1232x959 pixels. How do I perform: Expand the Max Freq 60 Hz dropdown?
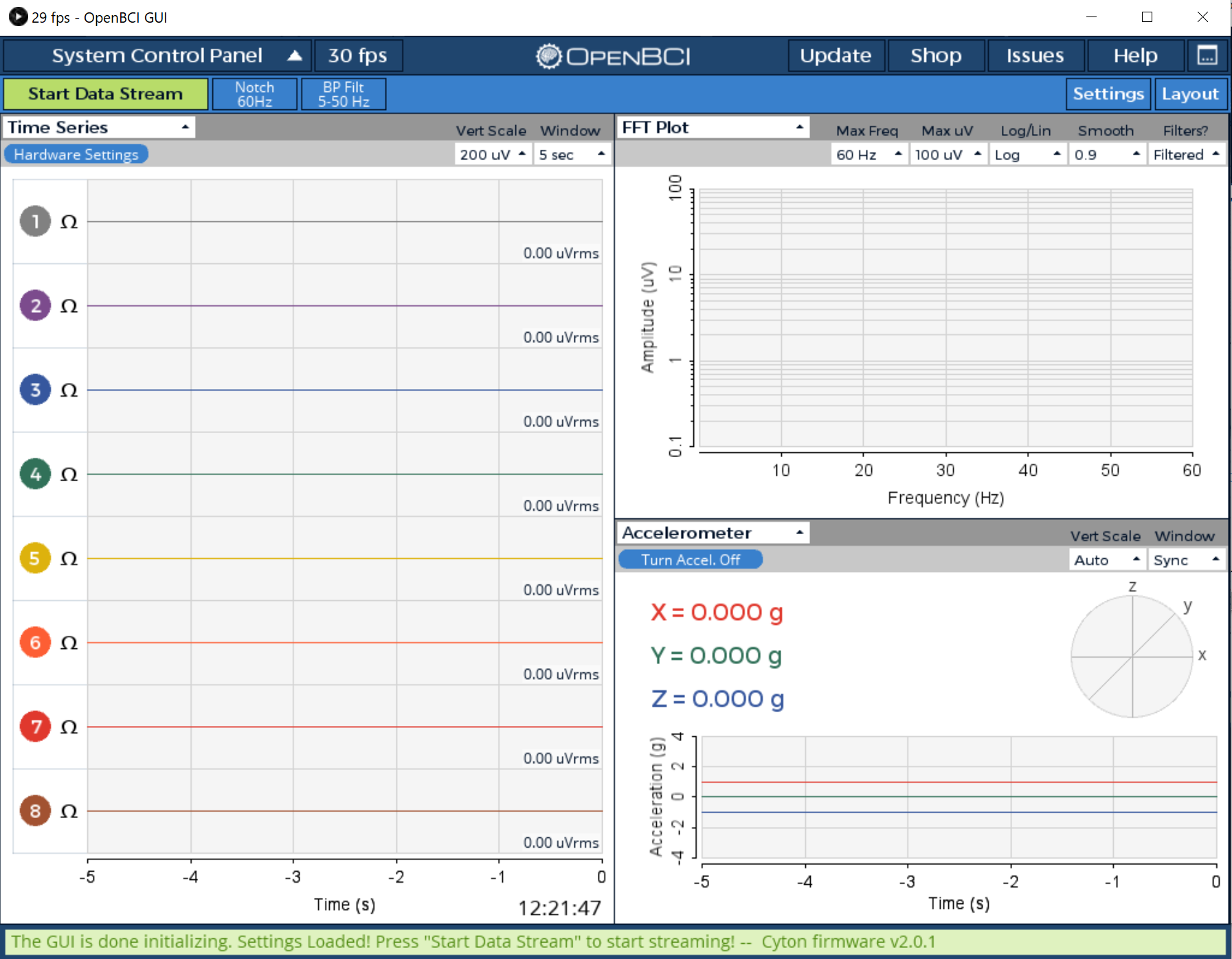click(x=869, y=155)
